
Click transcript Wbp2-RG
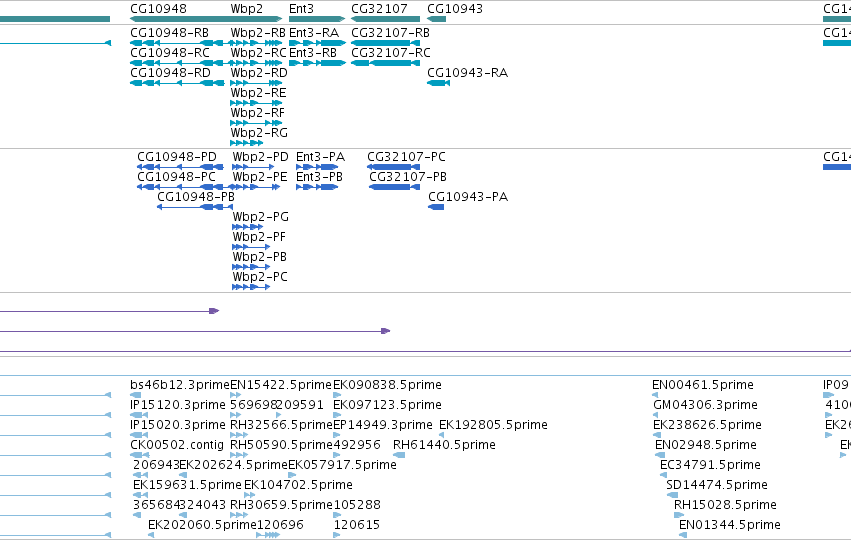259,133
